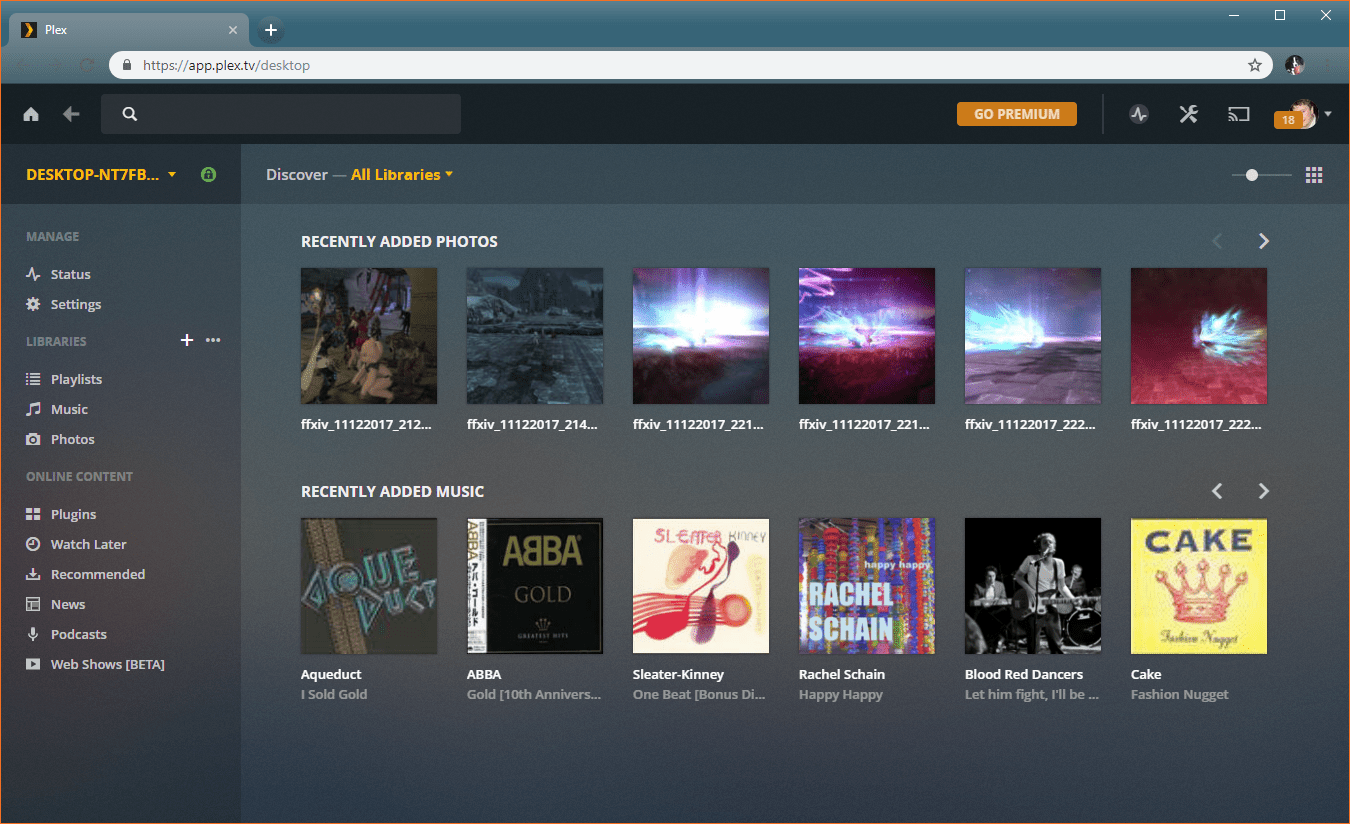Open the wrench and screwdriver settings icon

(1188, 114)
